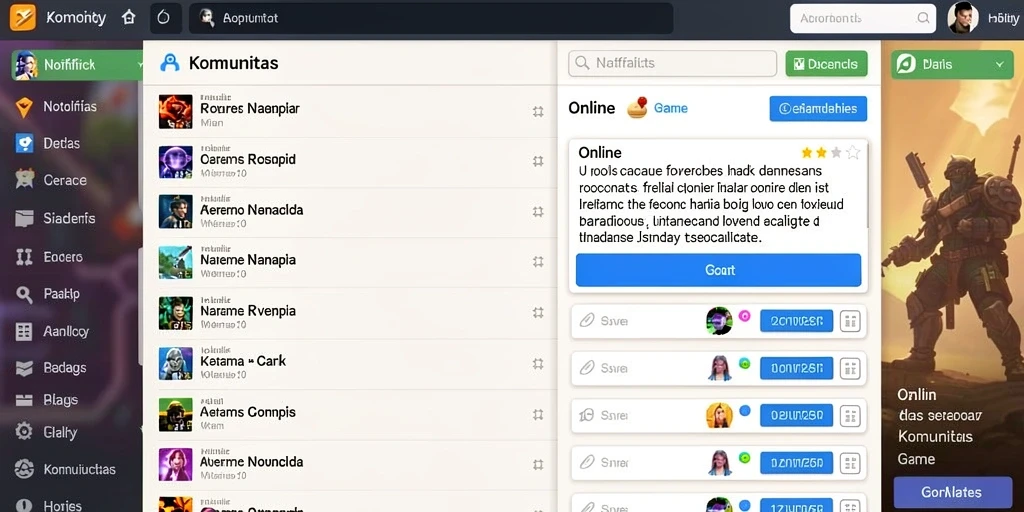The height and width of the screenshot is (512, 1024).
Task: Open yellow avatar in third row
Action: 719,415
